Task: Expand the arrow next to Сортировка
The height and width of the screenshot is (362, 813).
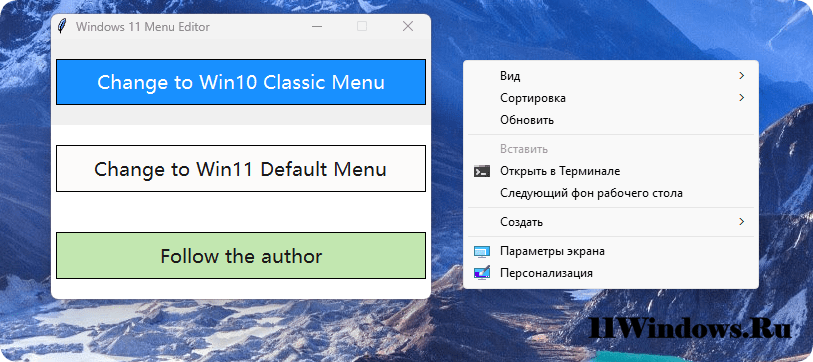Action: pyautogui.click(x=741, y=98)
